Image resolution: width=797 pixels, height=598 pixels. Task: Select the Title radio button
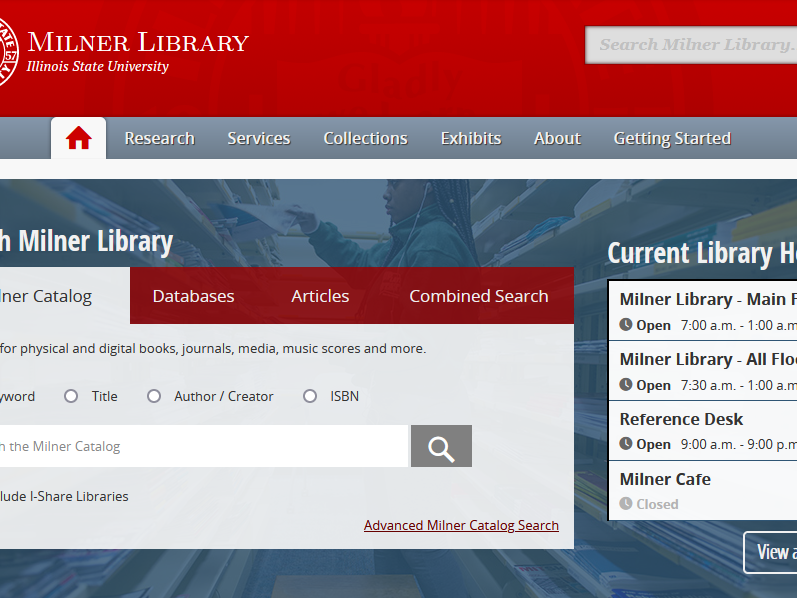tap(71, 396)
